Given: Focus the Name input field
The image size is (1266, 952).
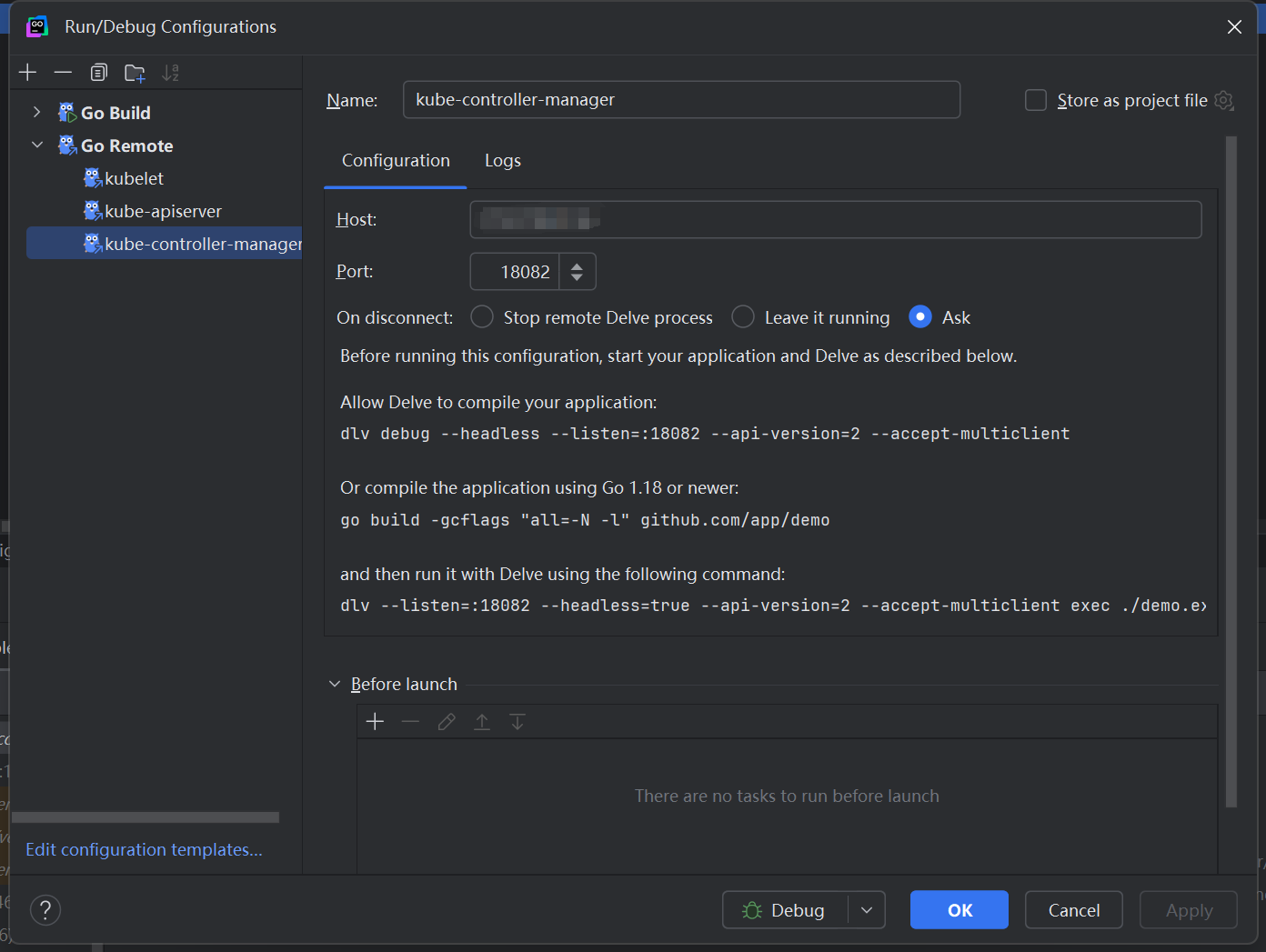Looking at the screenshot, I should pyautogui.click(x=681, y=100).
